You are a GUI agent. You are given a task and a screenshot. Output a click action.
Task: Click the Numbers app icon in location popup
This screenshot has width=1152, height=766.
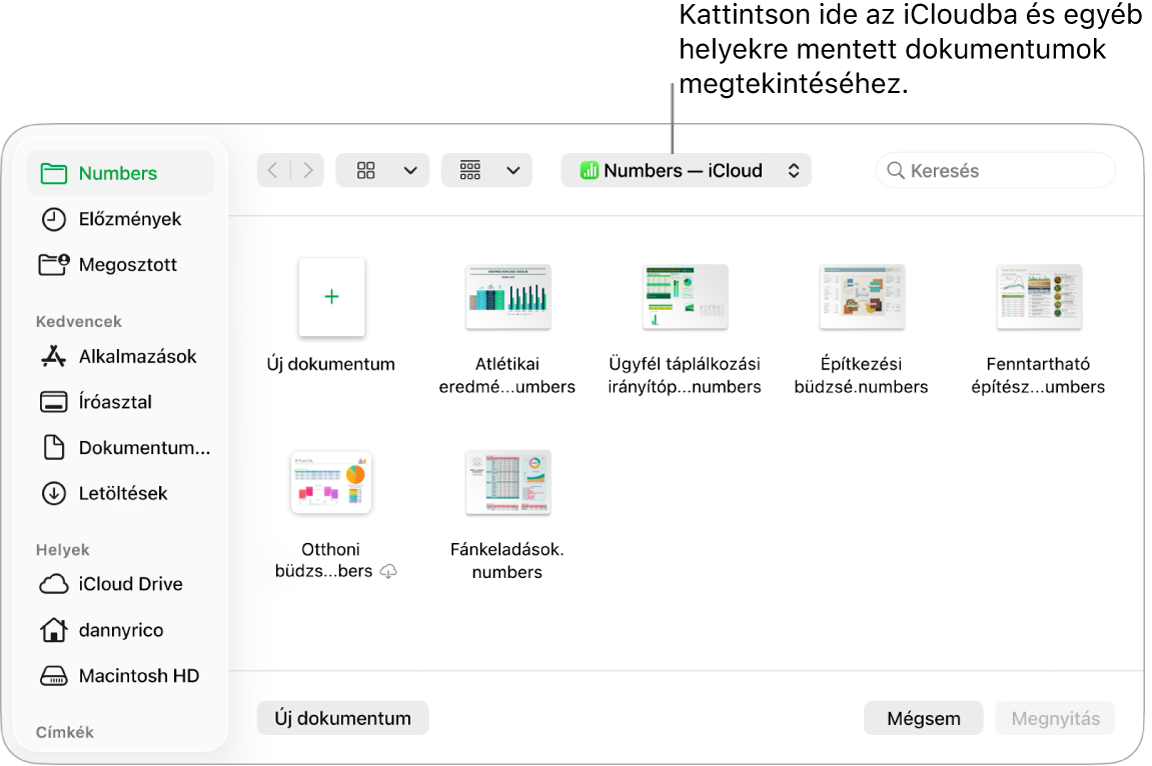589,170
